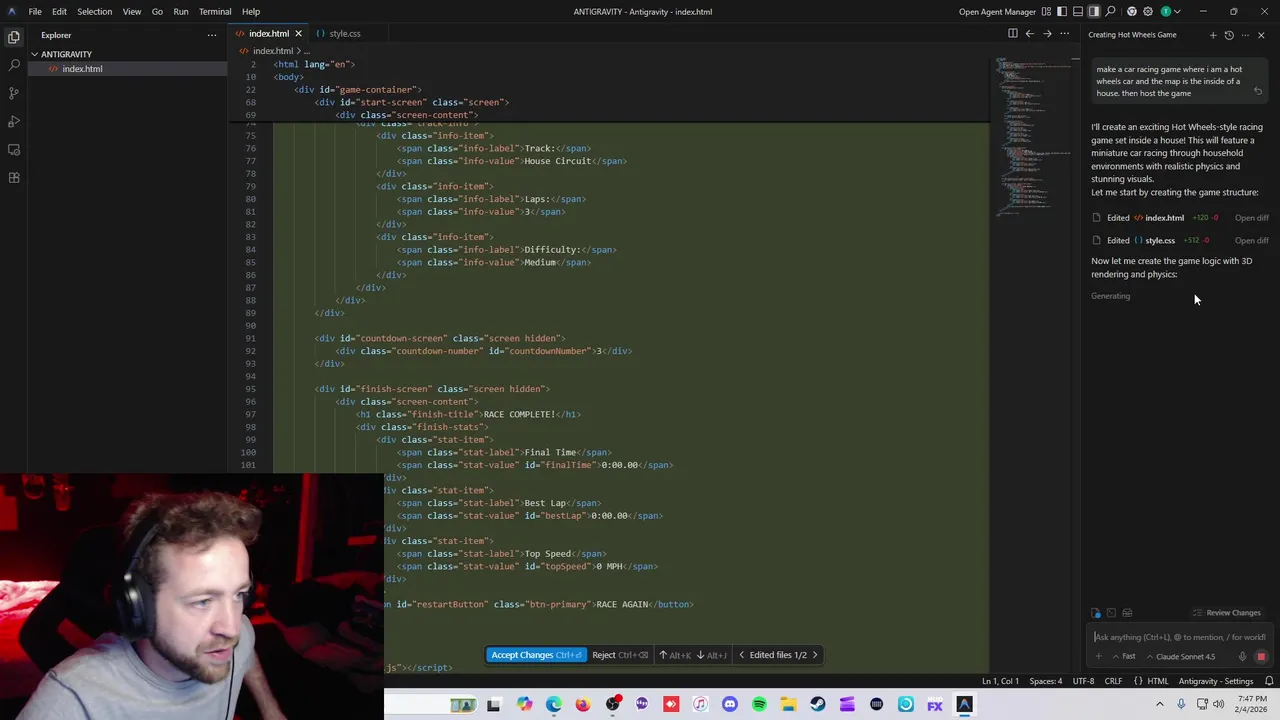Split the editor view

coord(1013,33)
